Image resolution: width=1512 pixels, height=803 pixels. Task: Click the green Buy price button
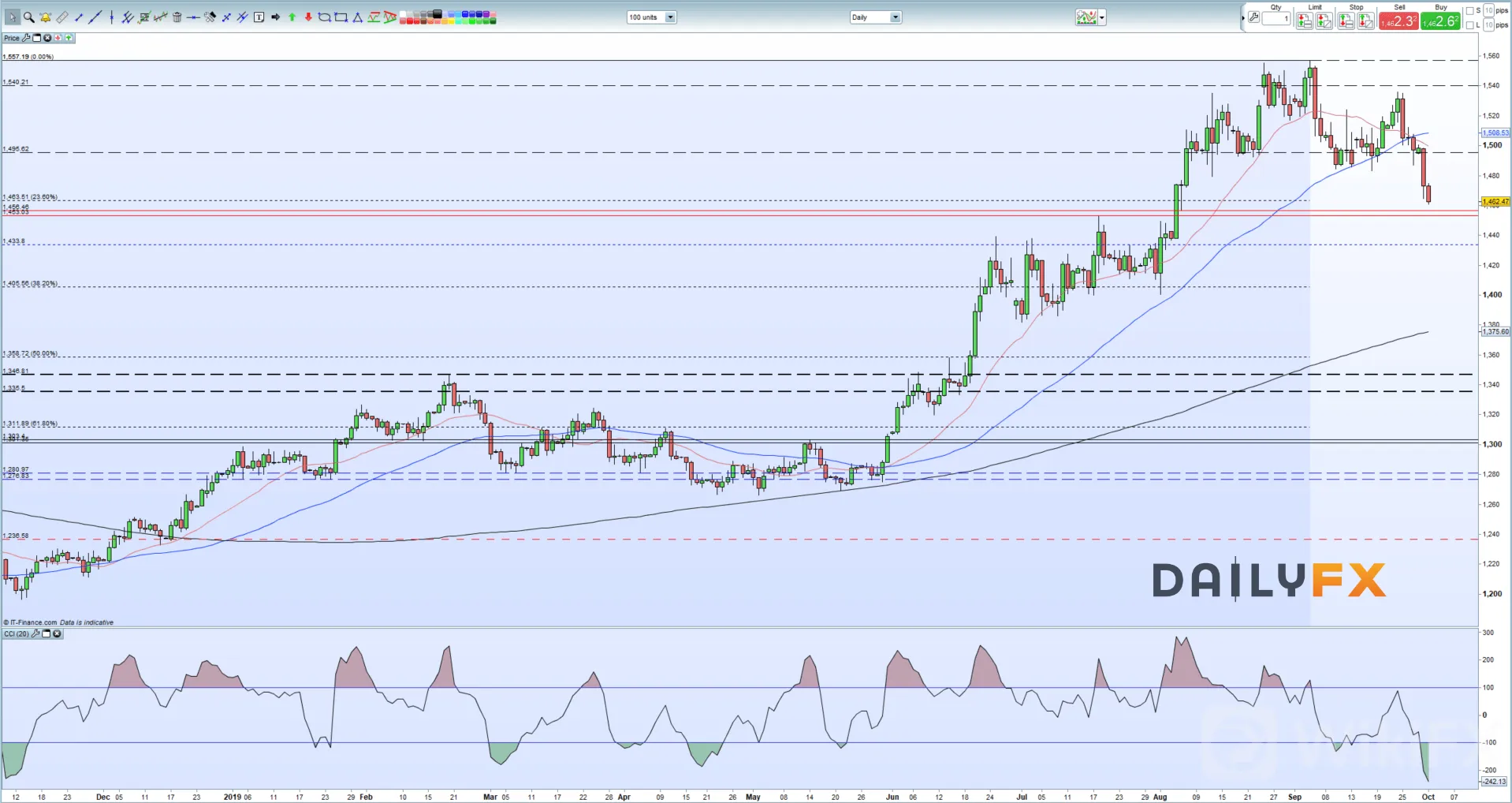point(1440,21)
